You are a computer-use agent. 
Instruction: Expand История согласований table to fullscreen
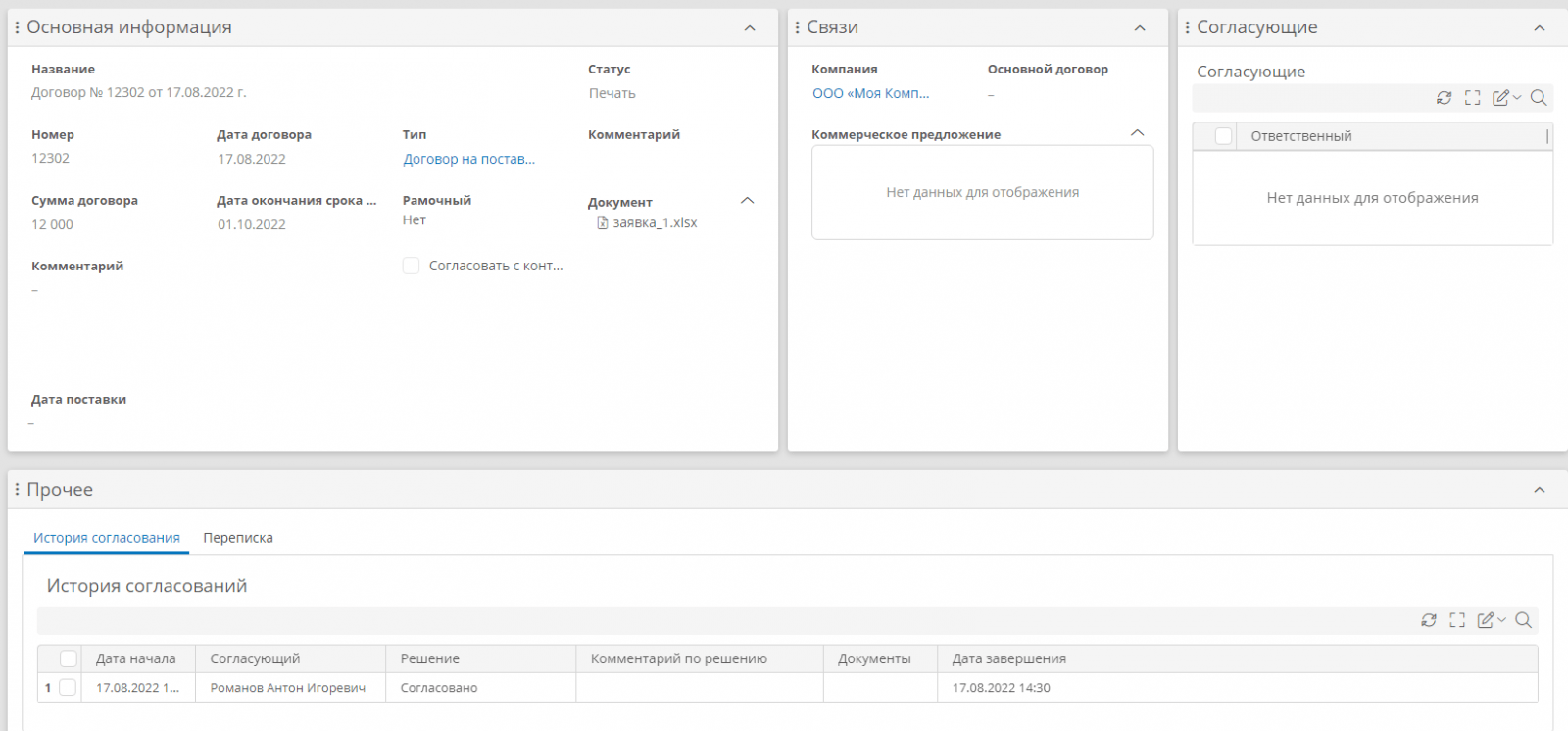pyautogui.click(x=1457, y=620)
